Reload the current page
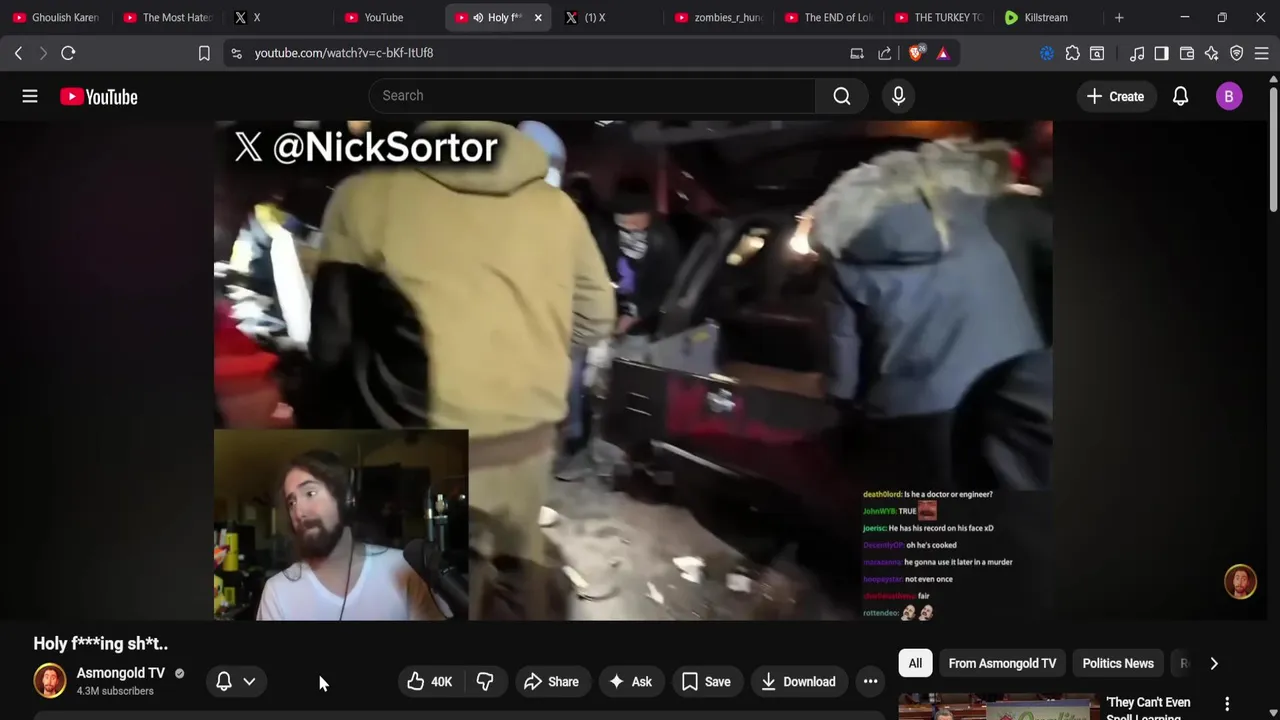1280x720 pixels. (68, 53)
